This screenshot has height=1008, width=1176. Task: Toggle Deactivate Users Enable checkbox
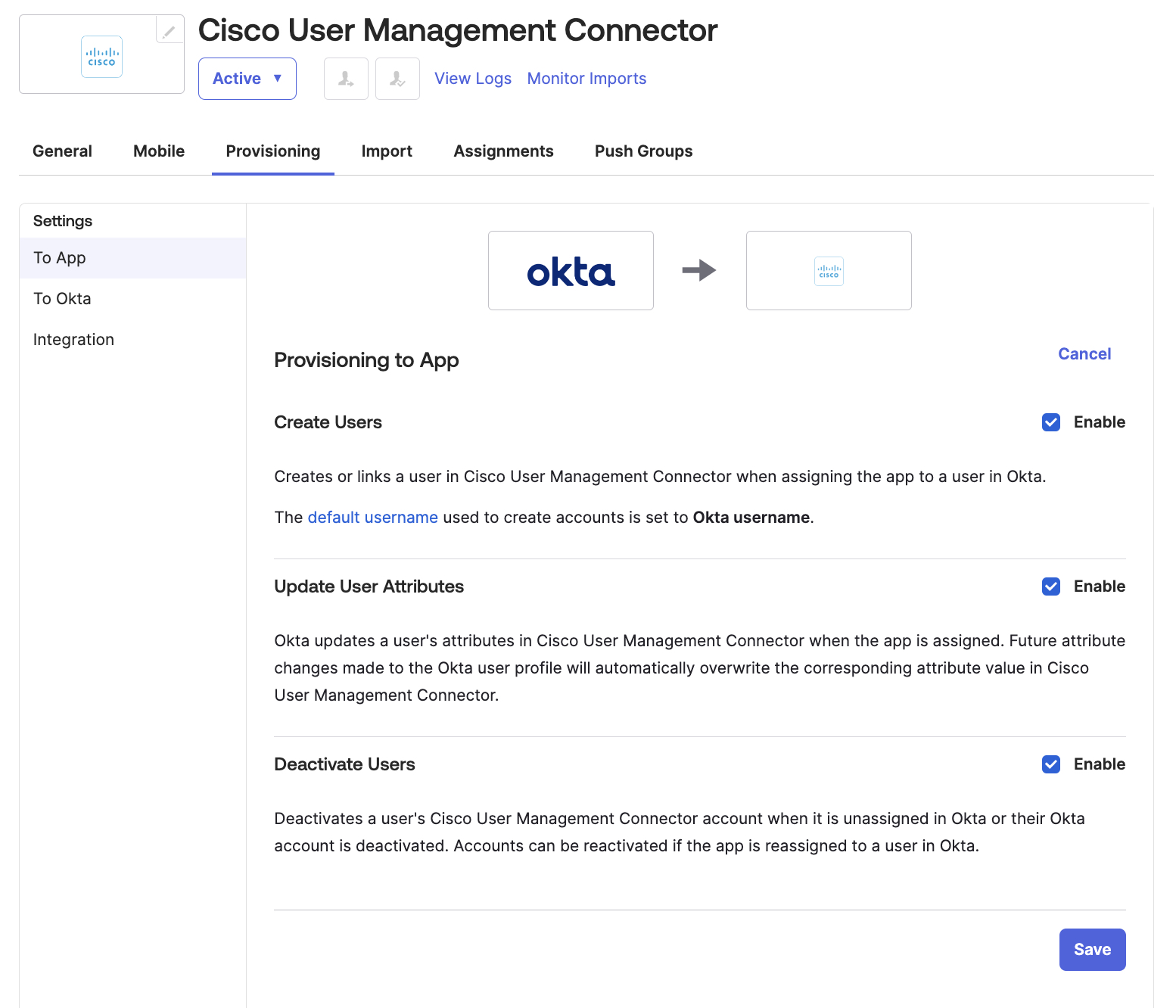point(1051,764)
